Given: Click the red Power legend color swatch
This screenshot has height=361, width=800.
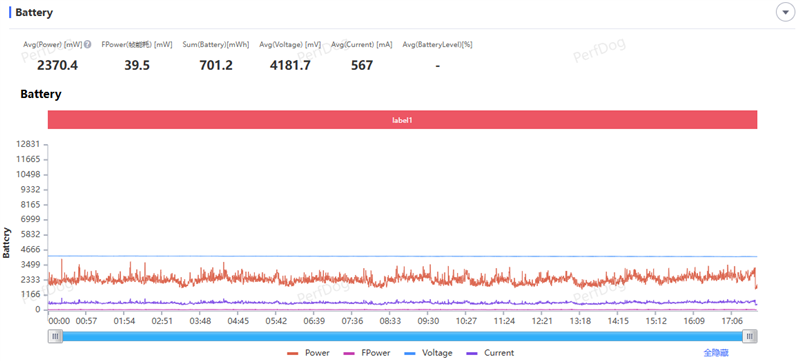Looking at the screenshot, I should point(293,353).
